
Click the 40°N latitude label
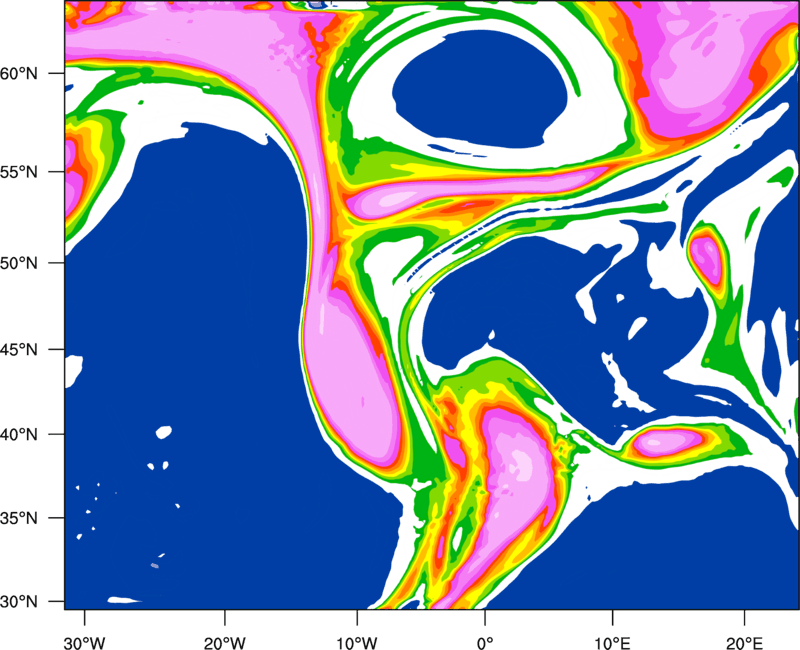click(x=19, y=435)
